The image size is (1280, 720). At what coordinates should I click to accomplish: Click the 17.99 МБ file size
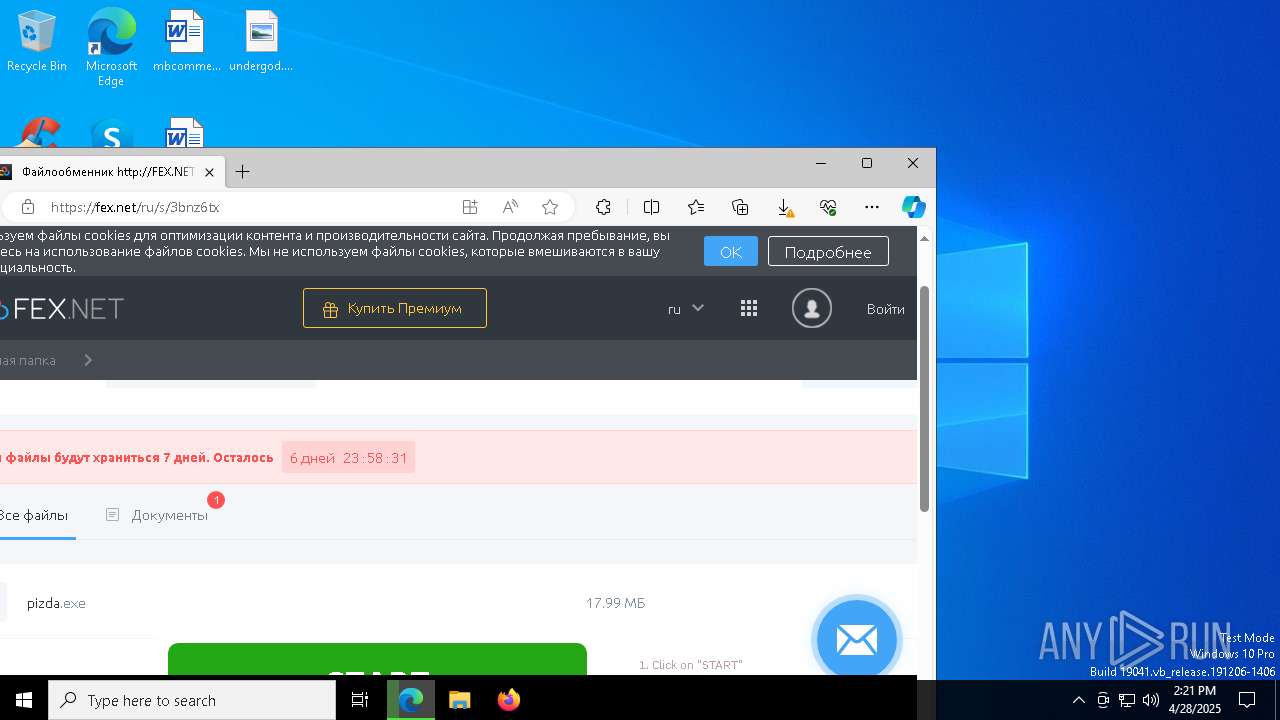[x=615, y=603]
